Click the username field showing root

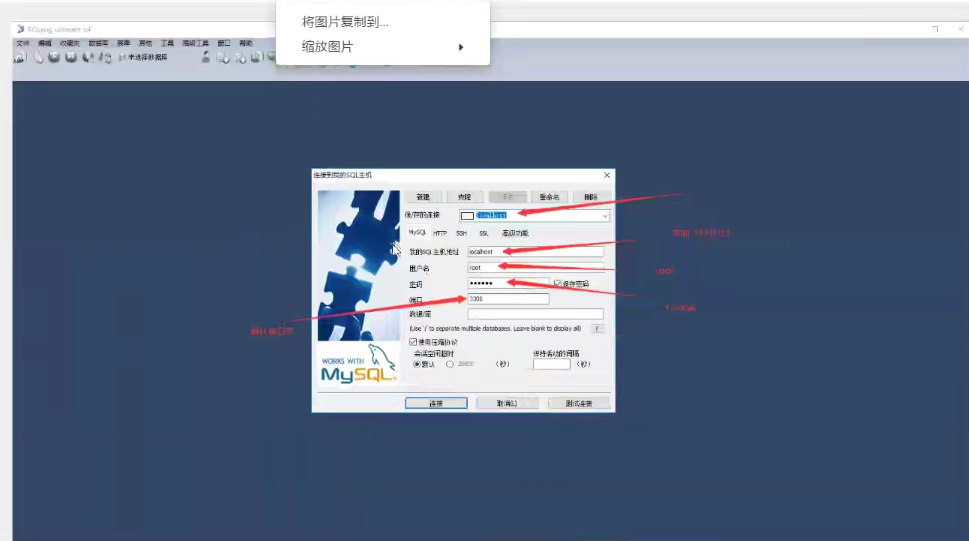(535, 268)
